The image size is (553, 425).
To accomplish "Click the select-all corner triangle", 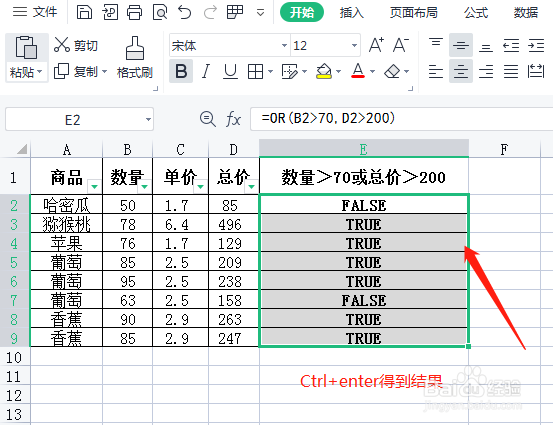I will (x=22, y=149).
